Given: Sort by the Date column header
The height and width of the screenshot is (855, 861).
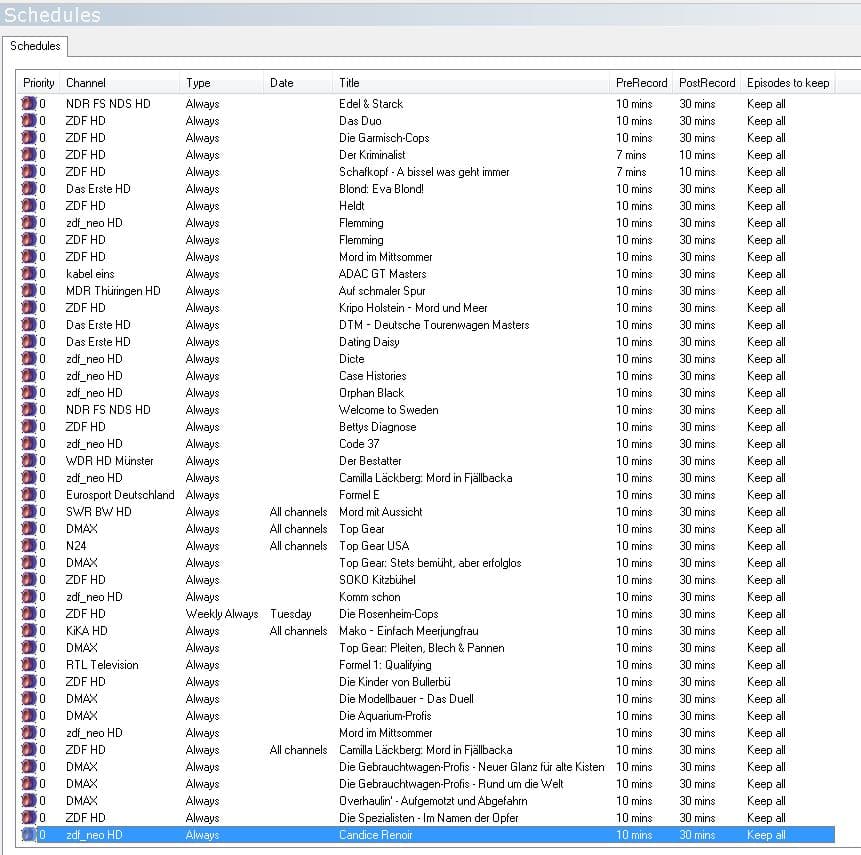Looking at the screenshot, I should point(282,83).
